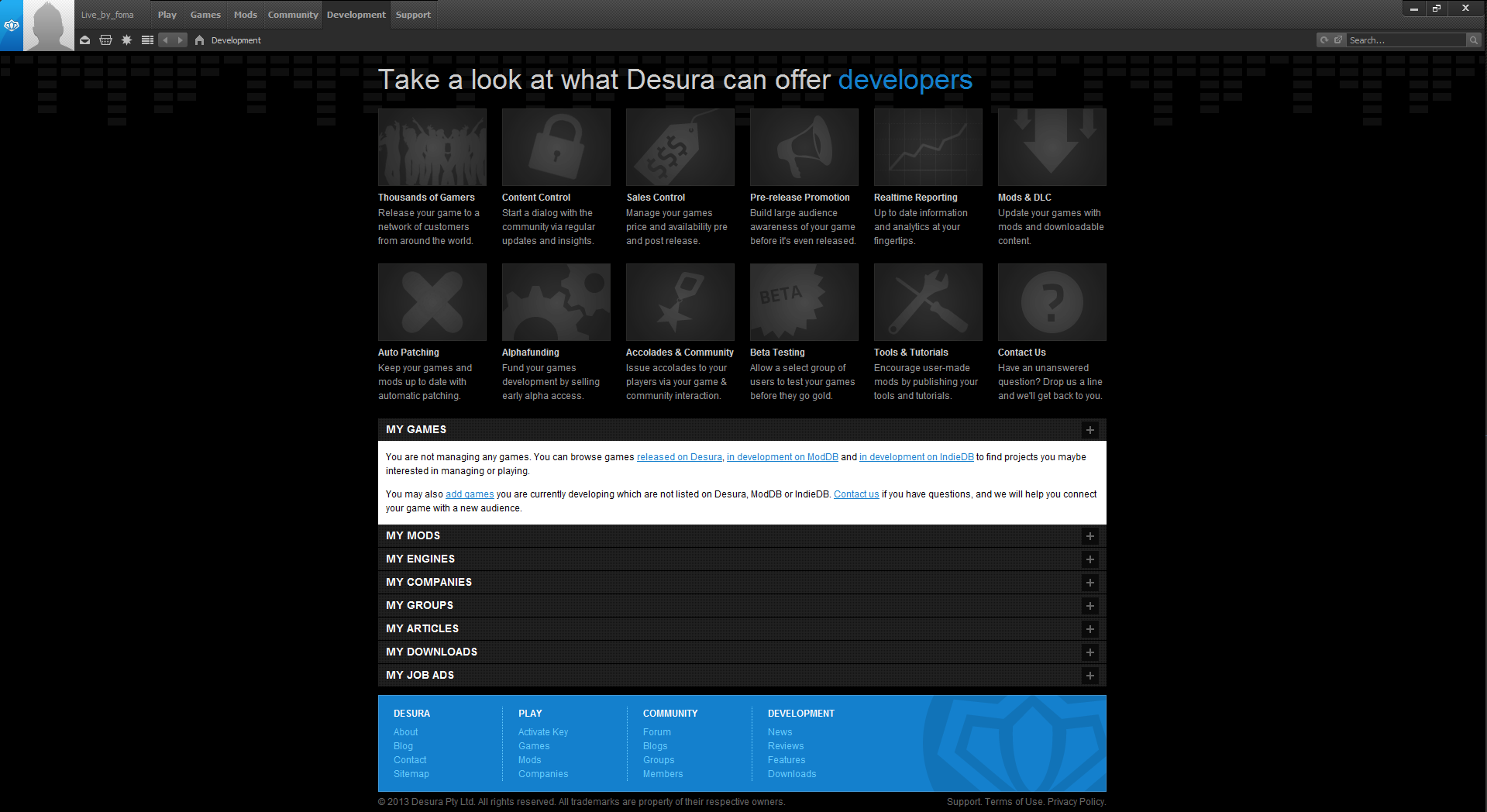The width and height of the screenshot is (1487, 812).
Task: Open Beta Testing badge icon
Action: point(804,302)
